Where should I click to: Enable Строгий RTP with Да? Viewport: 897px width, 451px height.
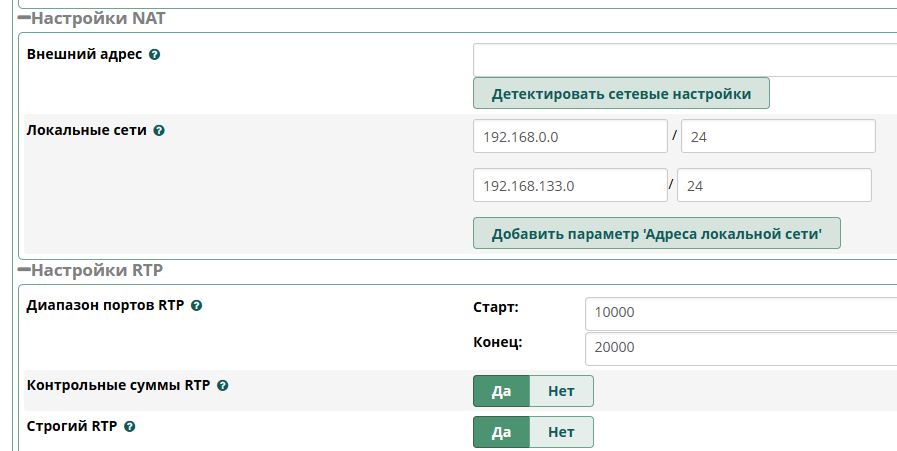pos(501,432)
